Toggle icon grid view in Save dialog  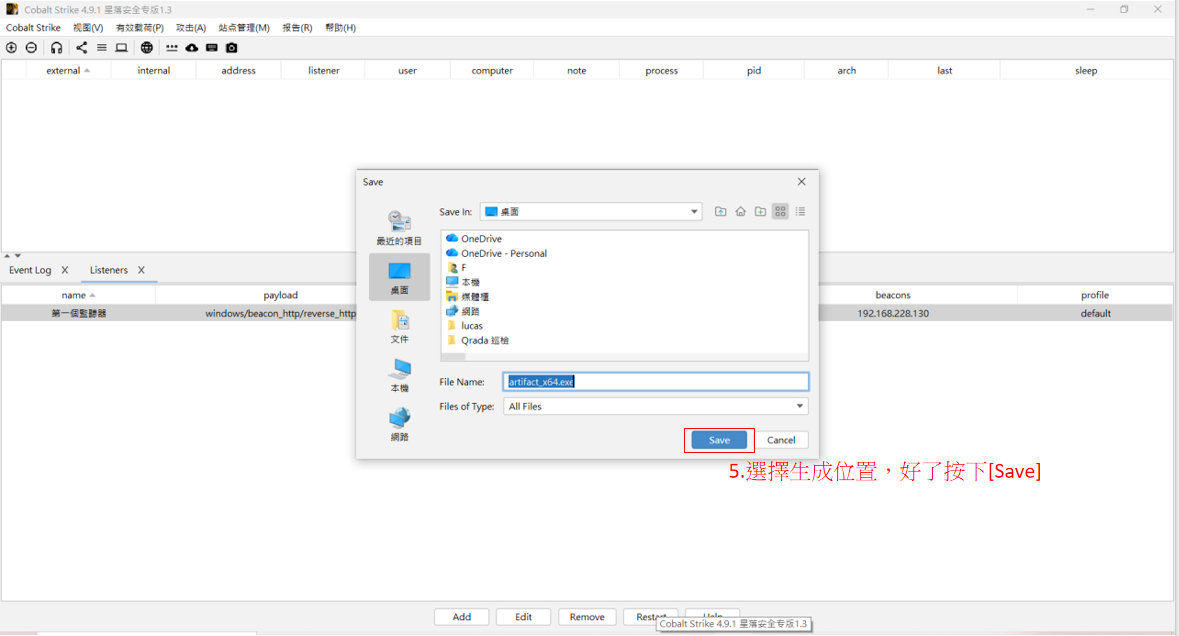tap(780, 211)
